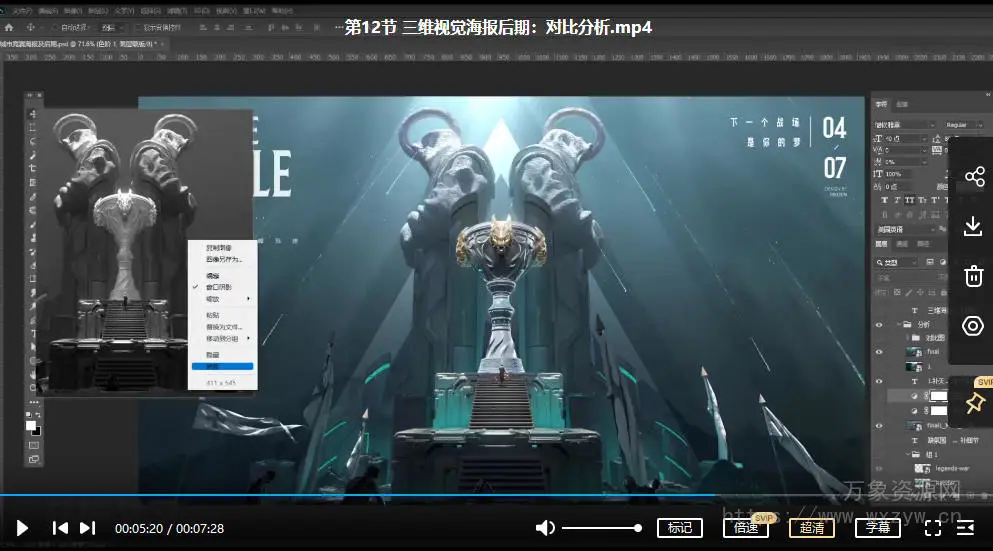Toggle visibility of the final layer
Image resolution: width=993 pixels, height=551 pixels.
(x=879, y=353)
